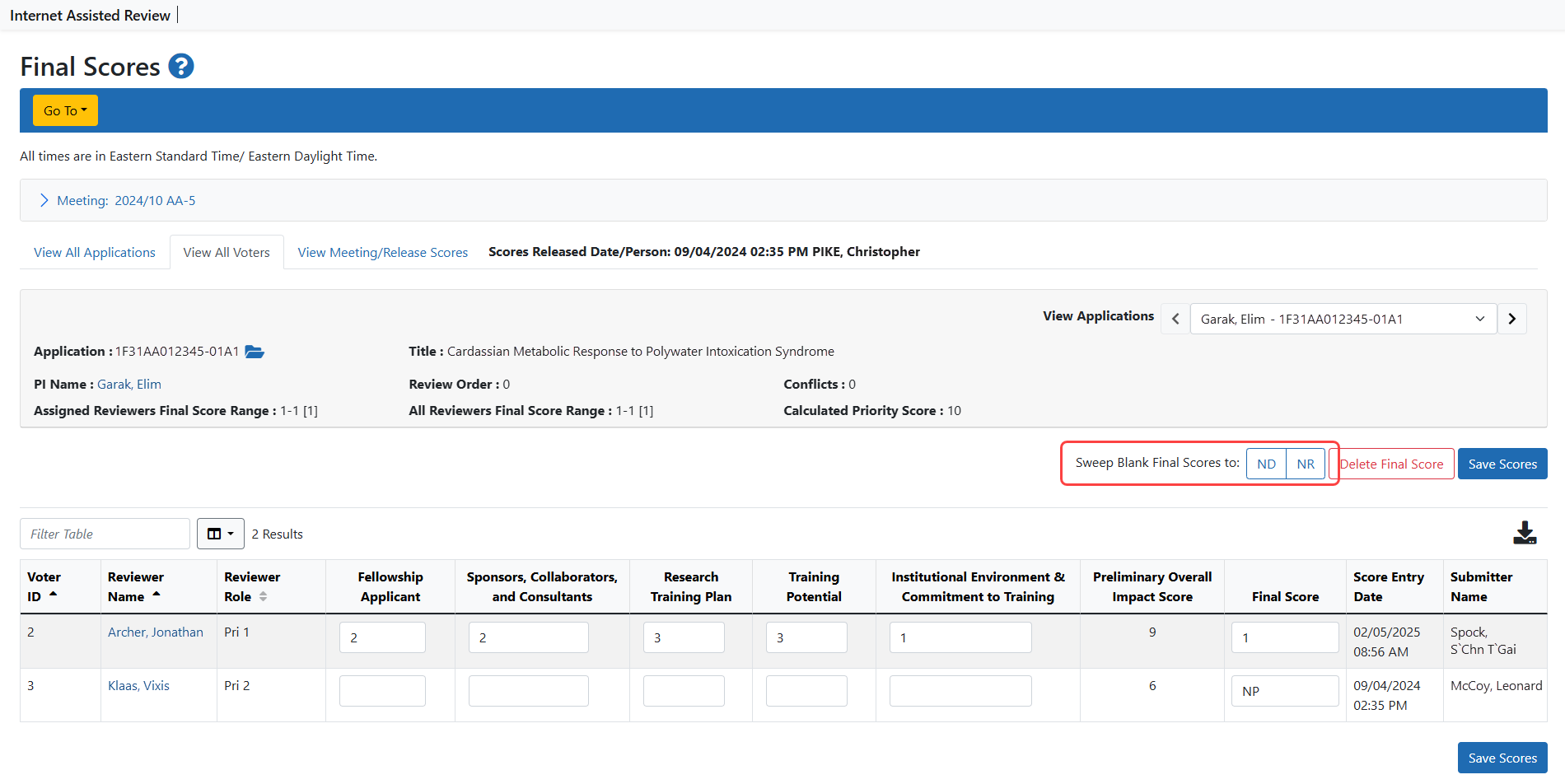
Task: Click Klaas's Research Training Plan field
Action: point(684,691)
